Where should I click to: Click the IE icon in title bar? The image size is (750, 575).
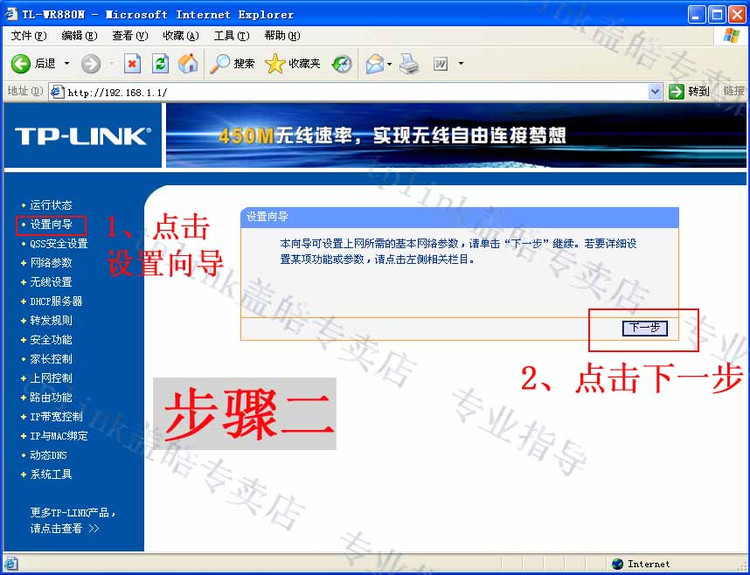(11, 14)
